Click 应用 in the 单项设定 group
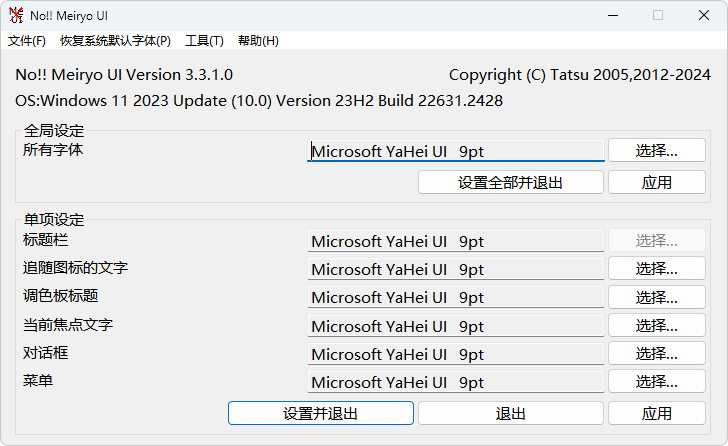This screenshot has height=446, width=728. coord(656,413)
